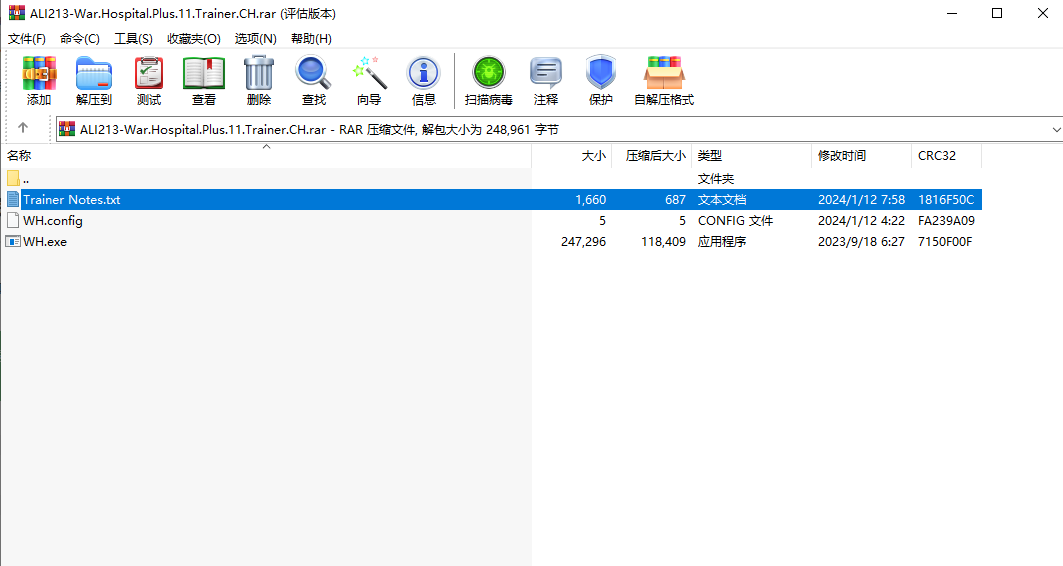Open the 注释 (Comment) icon
The height and width of the screenshot is (566, 1063).
pyautogui.click(x=546, y=73)
